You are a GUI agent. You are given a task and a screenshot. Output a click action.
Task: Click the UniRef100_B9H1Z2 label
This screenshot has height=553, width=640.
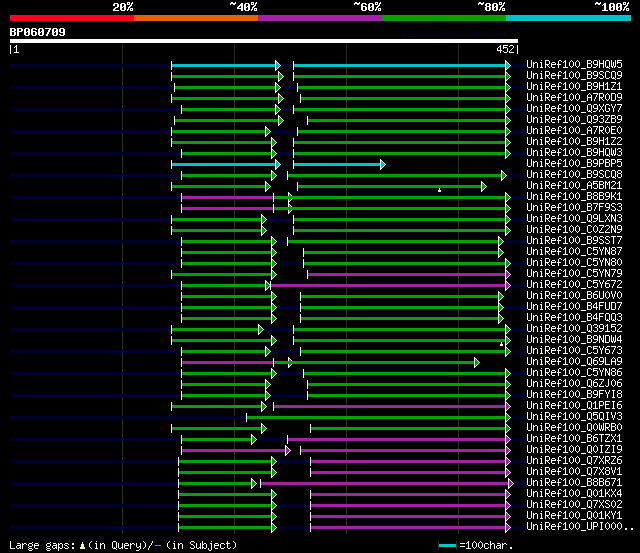pyautogui.click(x=574, y=141)
